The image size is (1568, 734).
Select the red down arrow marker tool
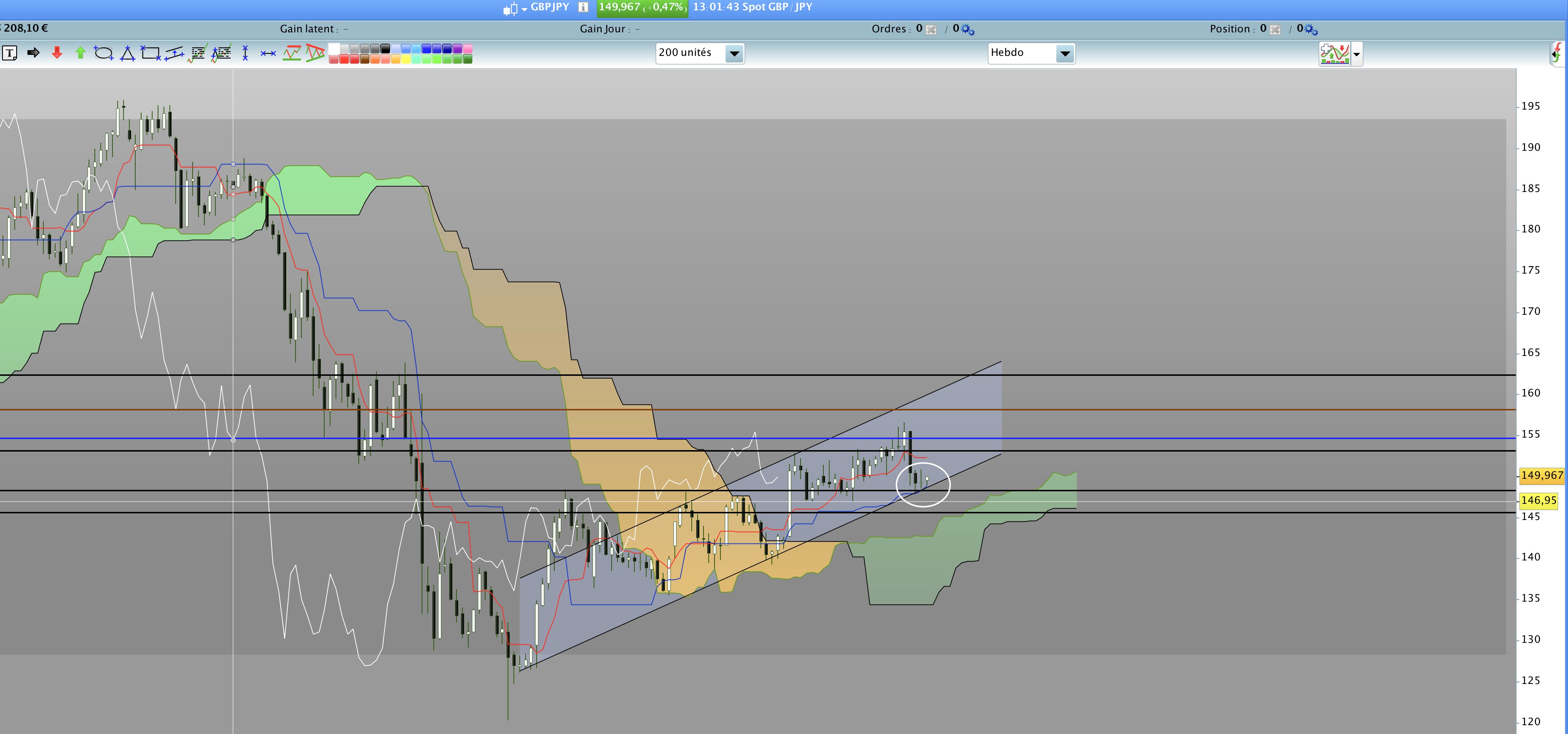click(57, 53)
